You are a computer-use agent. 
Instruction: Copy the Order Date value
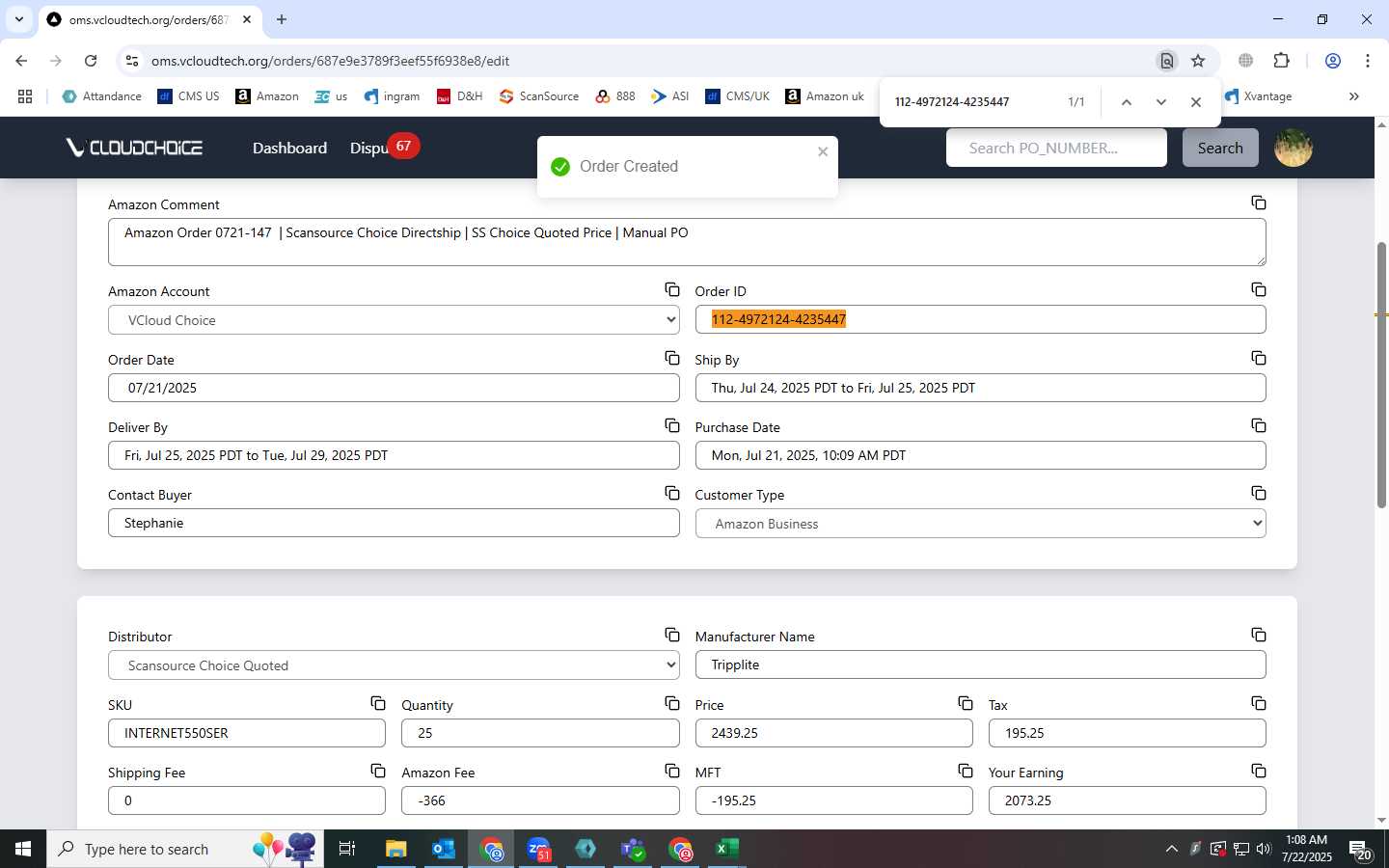coord(672,358)
